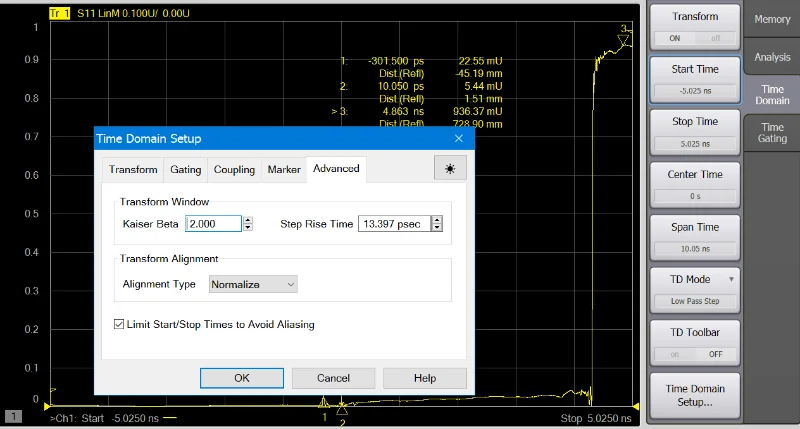Select the Advanced tab
The height and width of the screenshot is (429, 800).
point(336,168)
